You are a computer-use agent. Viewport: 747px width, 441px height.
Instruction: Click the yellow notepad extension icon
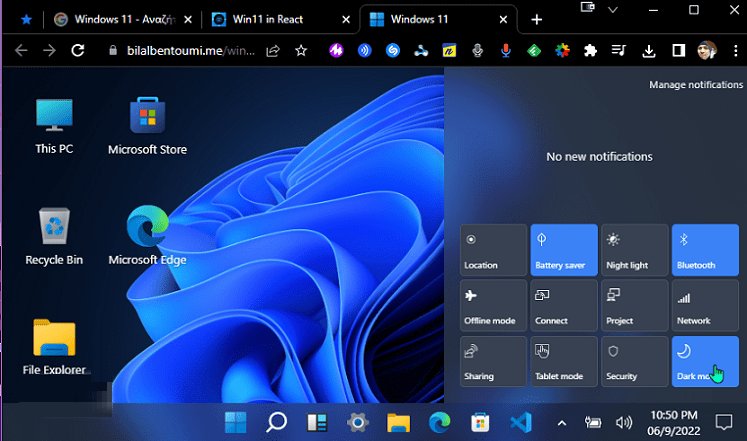click(449, 50)
